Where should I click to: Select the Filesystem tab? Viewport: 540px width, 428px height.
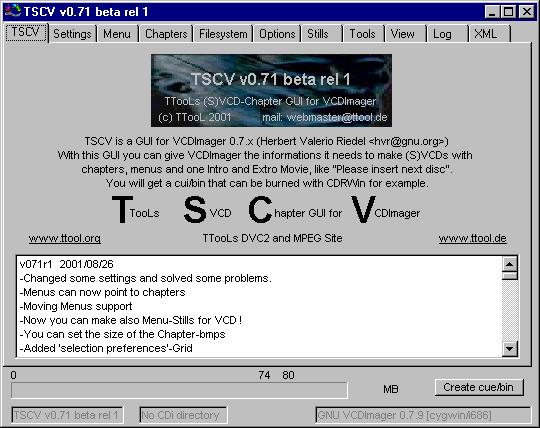(x=223, y=34)
